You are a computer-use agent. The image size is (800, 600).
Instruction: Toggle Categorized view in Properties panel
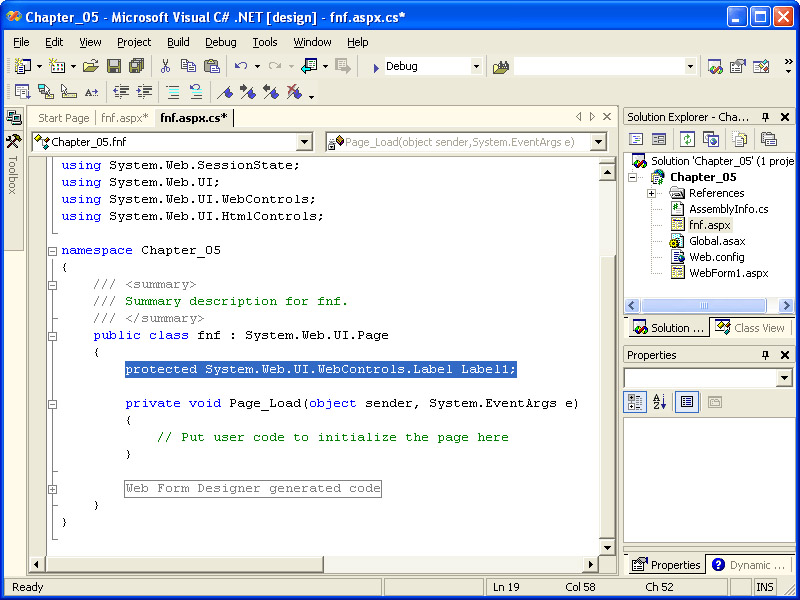point(636,402)
